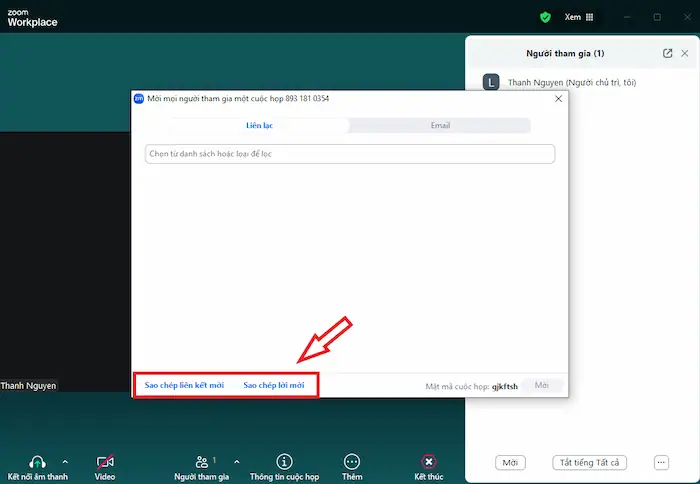
Task: Click the contact search filter field
Action: pyautogui.click(x=349, y=154)
